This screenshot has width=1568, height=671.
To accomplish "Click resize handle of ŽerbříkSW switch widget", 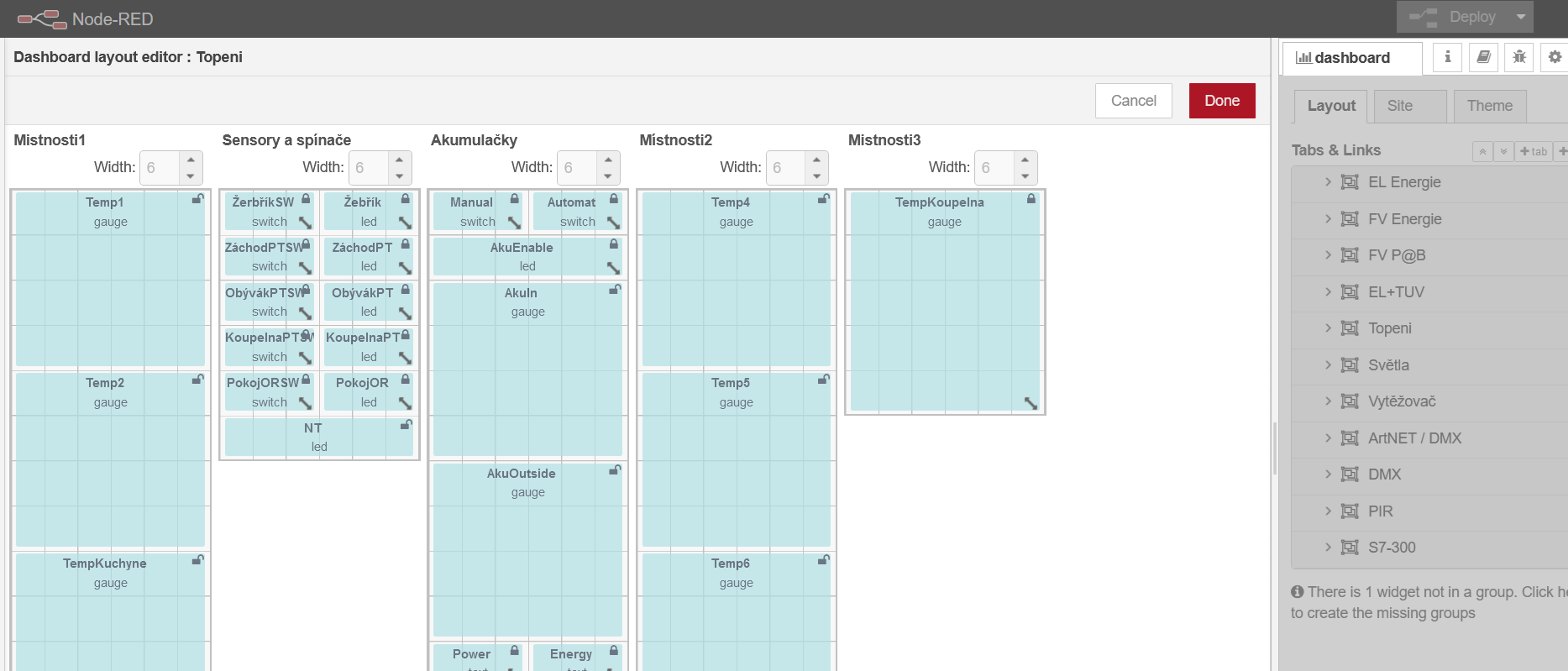I will point(305,223).
